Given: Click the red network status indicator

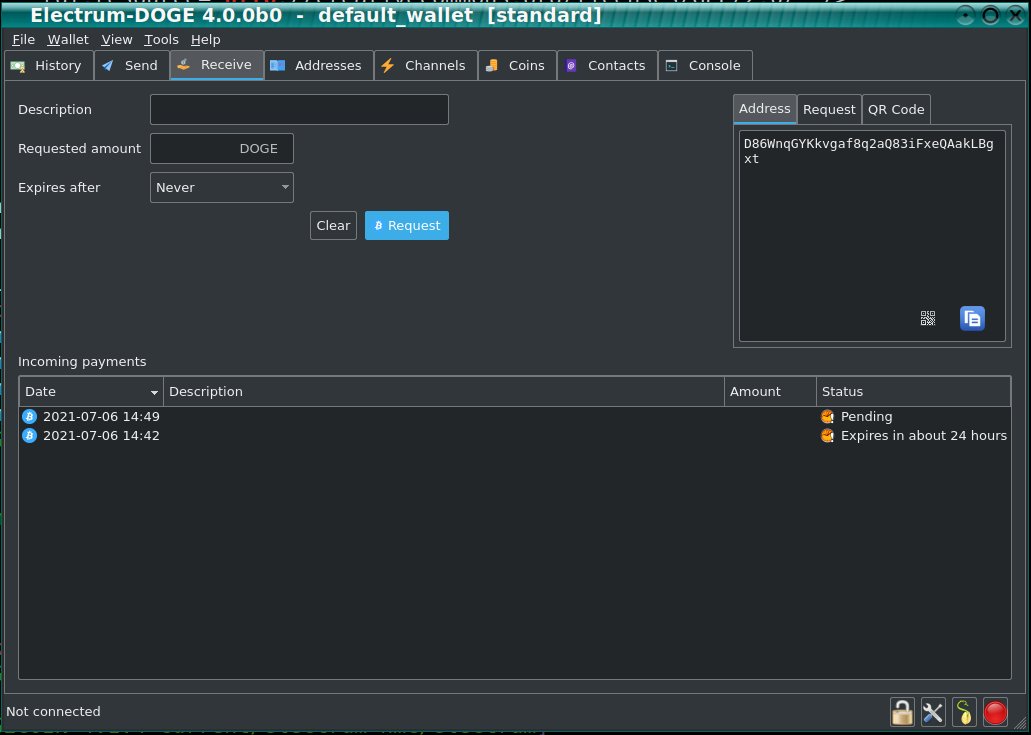Looking at the screenshot, I should 995,713.
